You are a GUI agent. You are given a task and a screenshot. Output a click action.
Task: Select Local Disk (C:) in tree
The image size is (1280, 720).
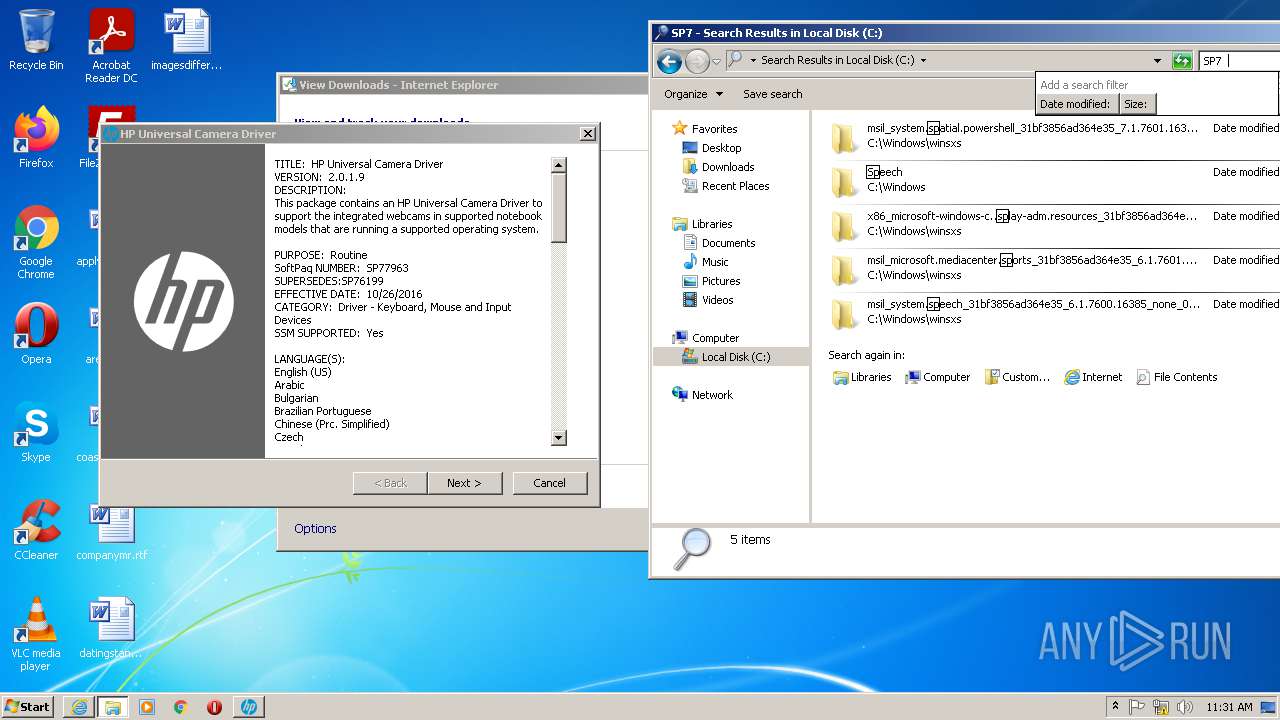pos(731,357)
